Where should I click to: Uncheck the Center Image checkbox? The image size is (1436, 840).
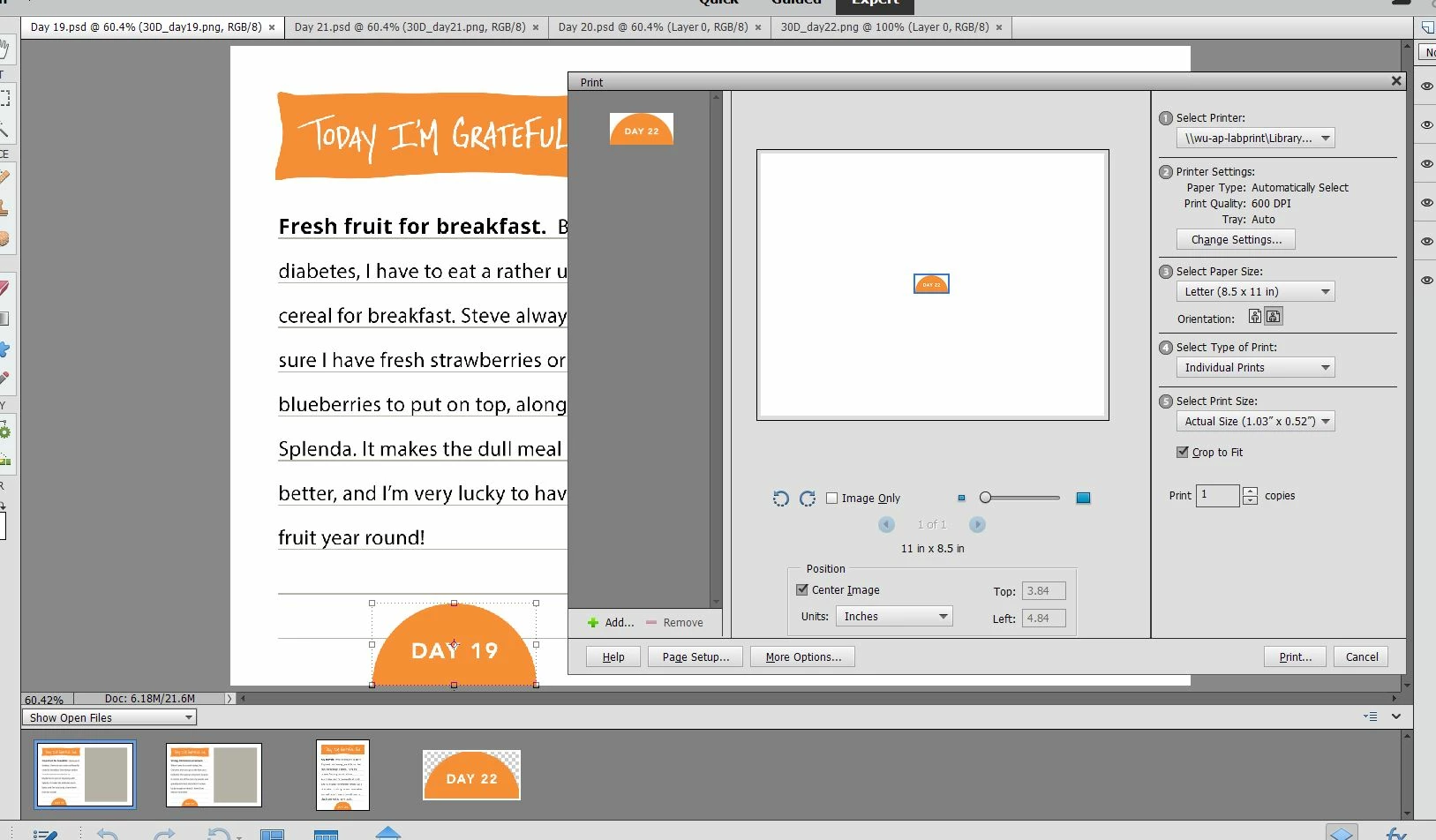pos(801,590)
